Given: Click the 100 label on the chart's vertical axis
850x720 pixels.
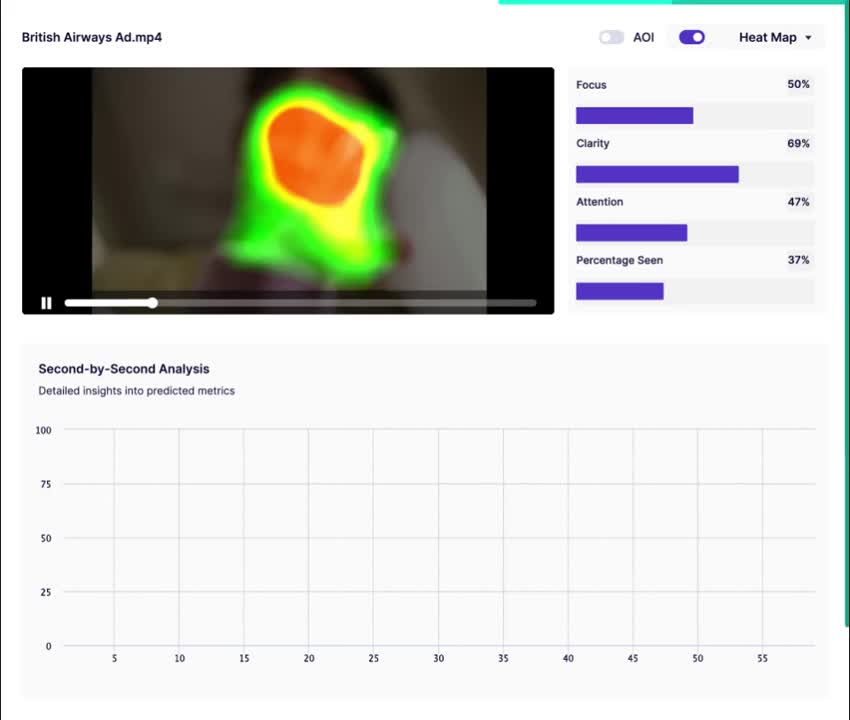Looking at the screenshot, I should pos(43,430).
